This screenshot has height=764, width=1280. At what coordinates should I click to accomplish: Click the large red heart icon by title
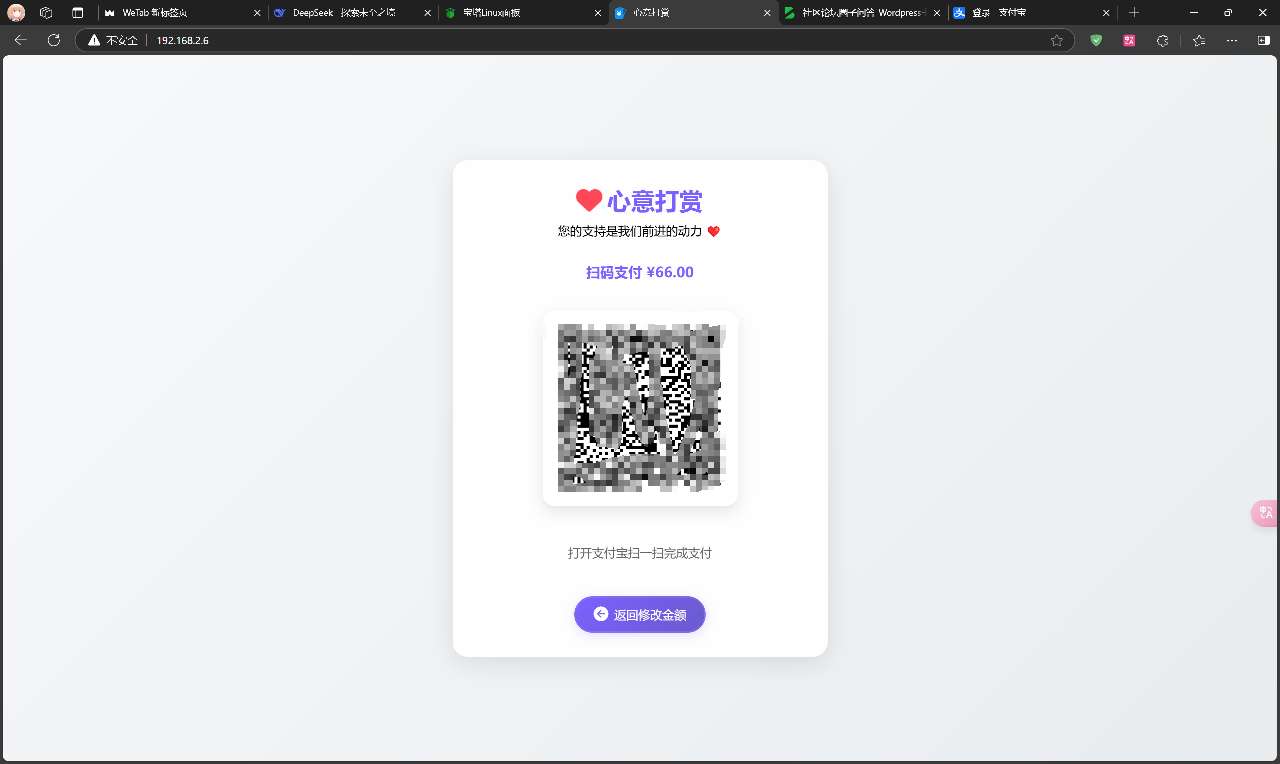point(589,200)
